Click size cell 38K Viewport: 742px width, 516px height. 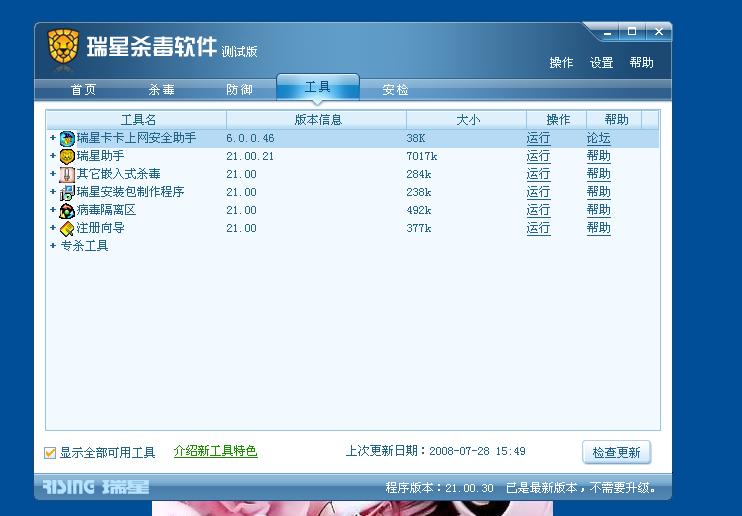(x=416, y=138)
